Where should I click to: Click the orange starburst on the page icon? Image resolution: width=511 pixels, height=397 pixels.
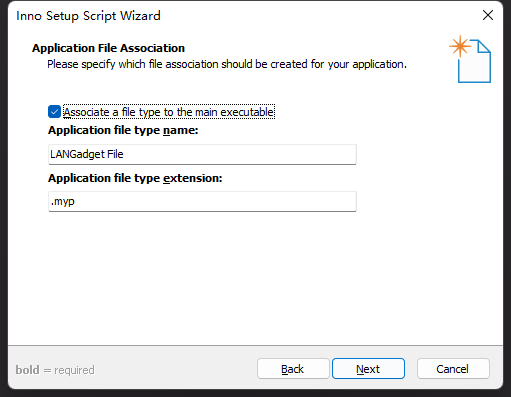(x=460, y=46)
